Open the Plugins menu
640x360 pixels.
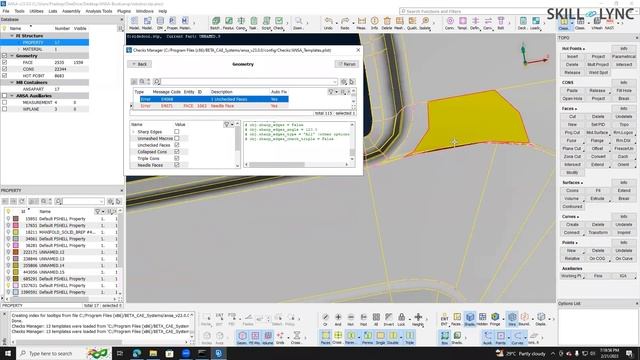124,11
